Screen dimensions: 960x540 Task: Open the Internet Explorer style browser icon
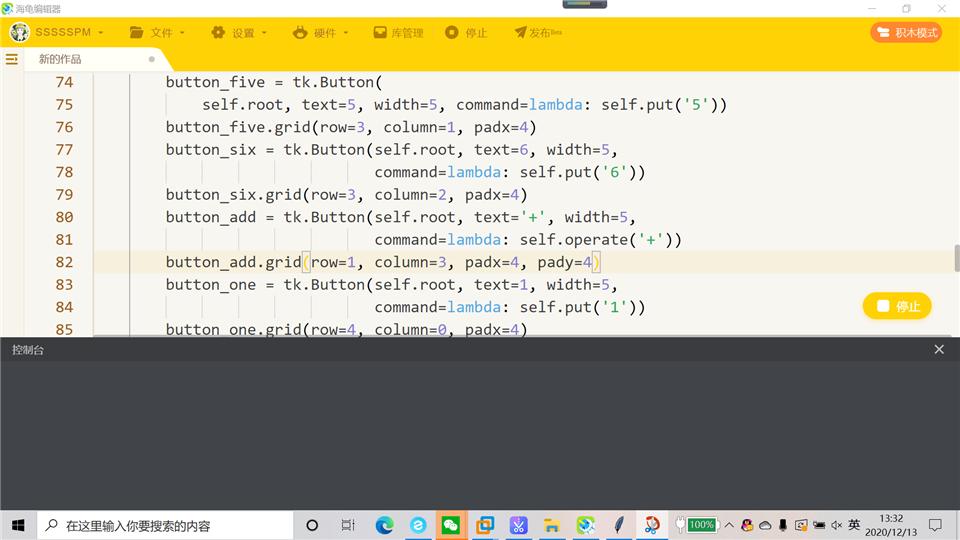point(418,525)
